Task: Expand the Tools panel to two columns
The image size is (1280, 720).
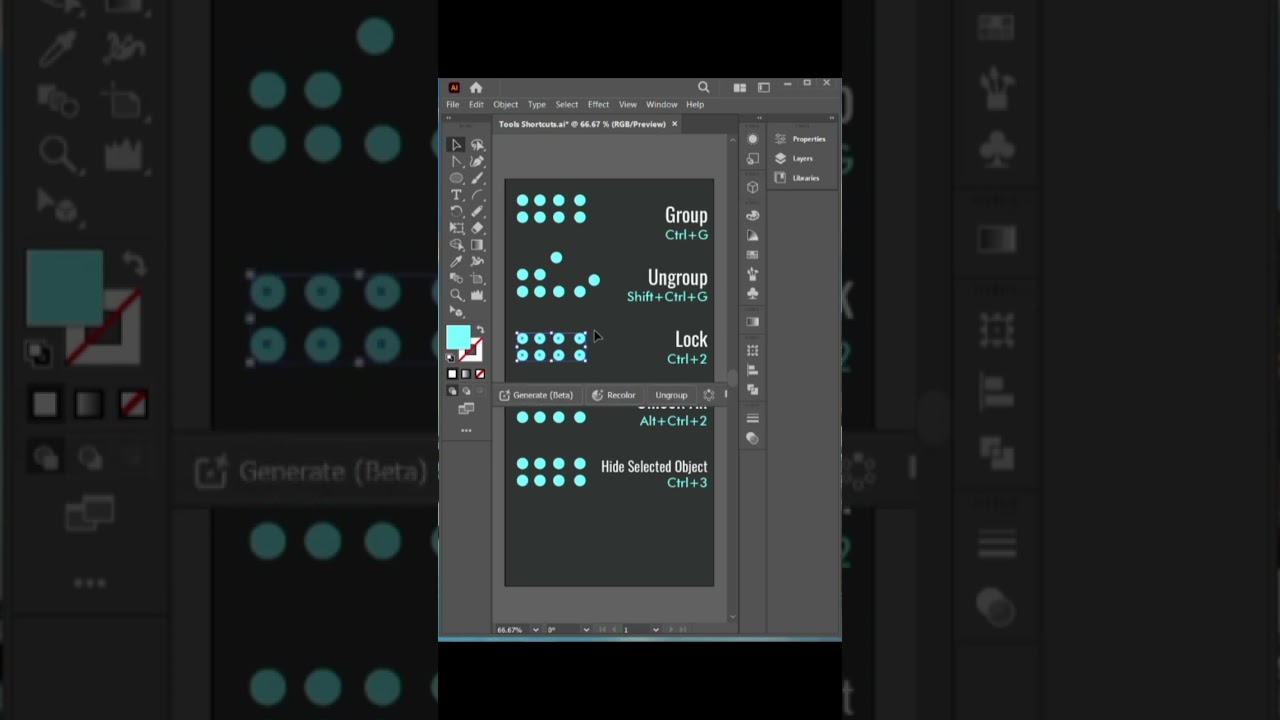Action: [x=448, y=117]
